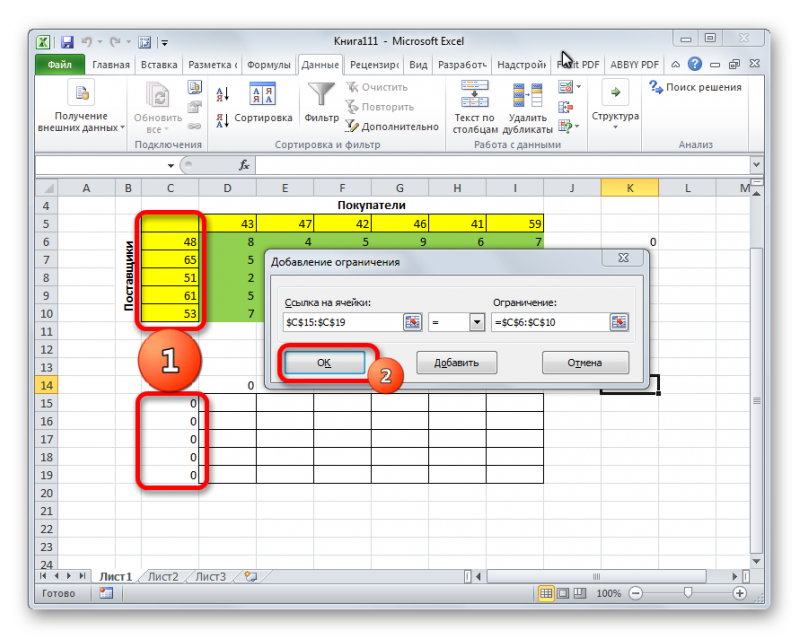
Task: Expand the Name Box dropdown arrow
Action: (x=170, y=165)
